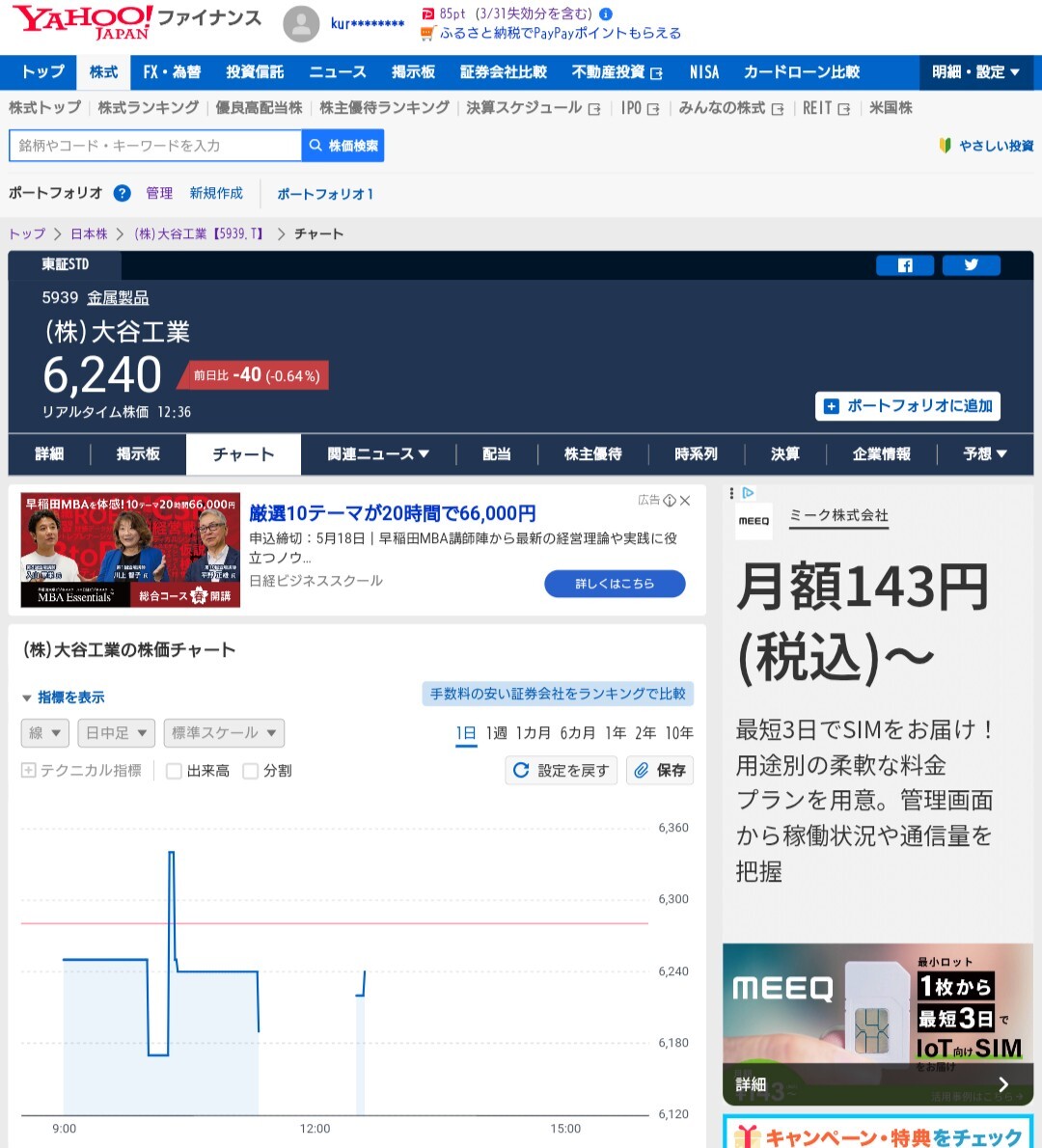
Task: Click the MBA Essentials ad thumbnail
Action: (130, 550)
